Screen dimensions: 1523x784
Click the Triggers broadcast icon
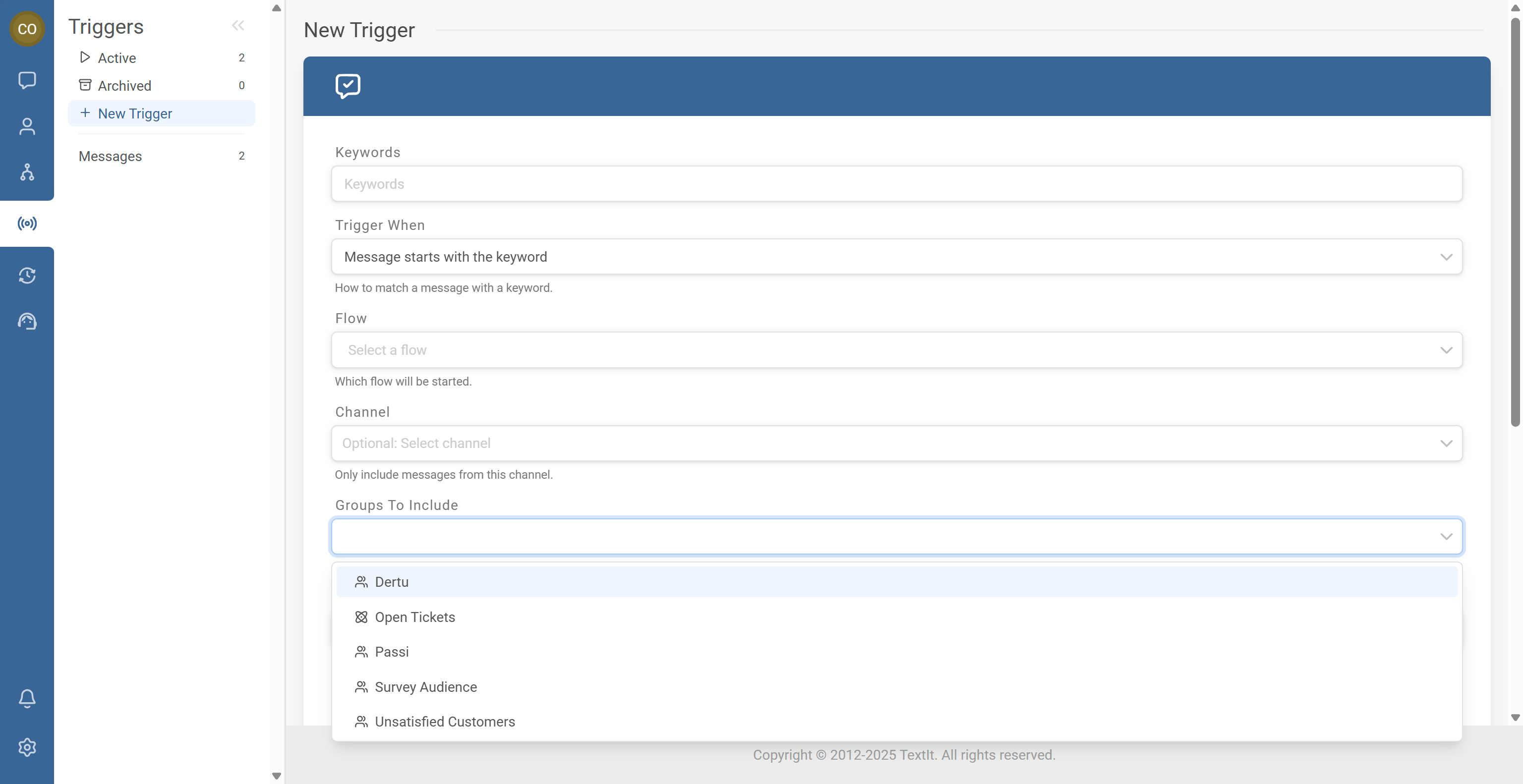click(27, 223)
